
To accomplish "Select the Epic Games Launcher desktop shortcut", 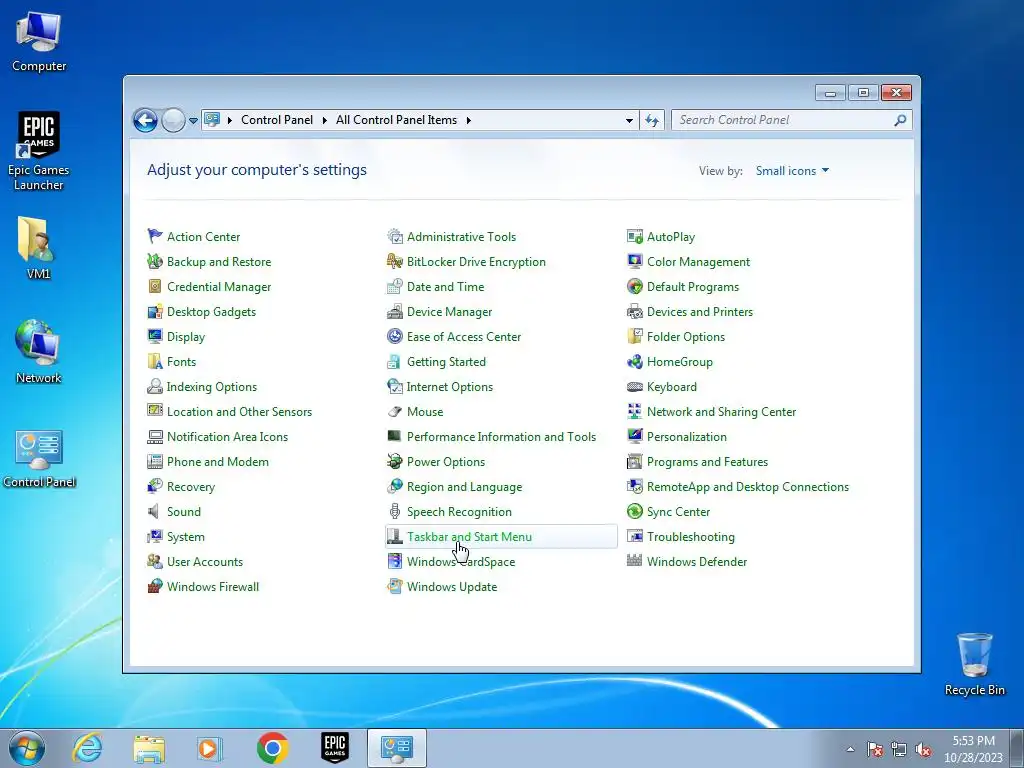I will pyautogui.click(x=39, y=152).
